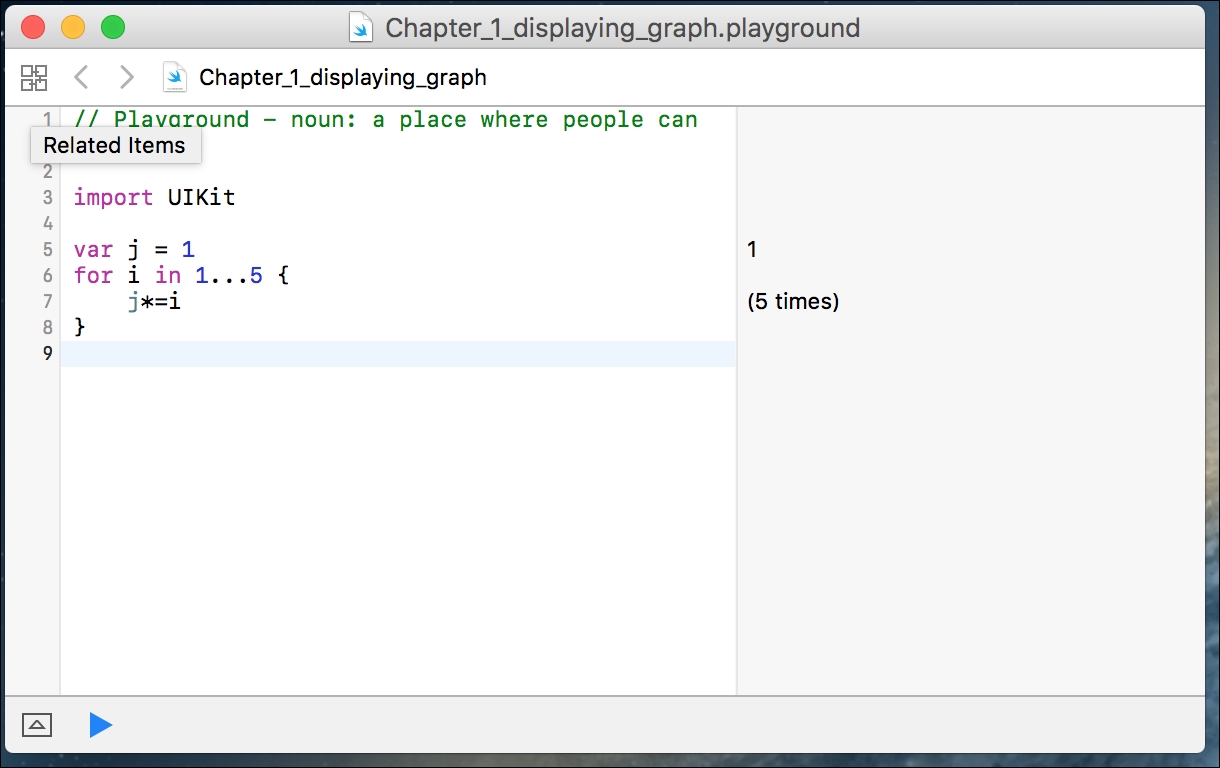The width and height of the screenshot is (1220, 768).
Task: Place cursor on the "import UIKit" line
Action: click(155, 197)
